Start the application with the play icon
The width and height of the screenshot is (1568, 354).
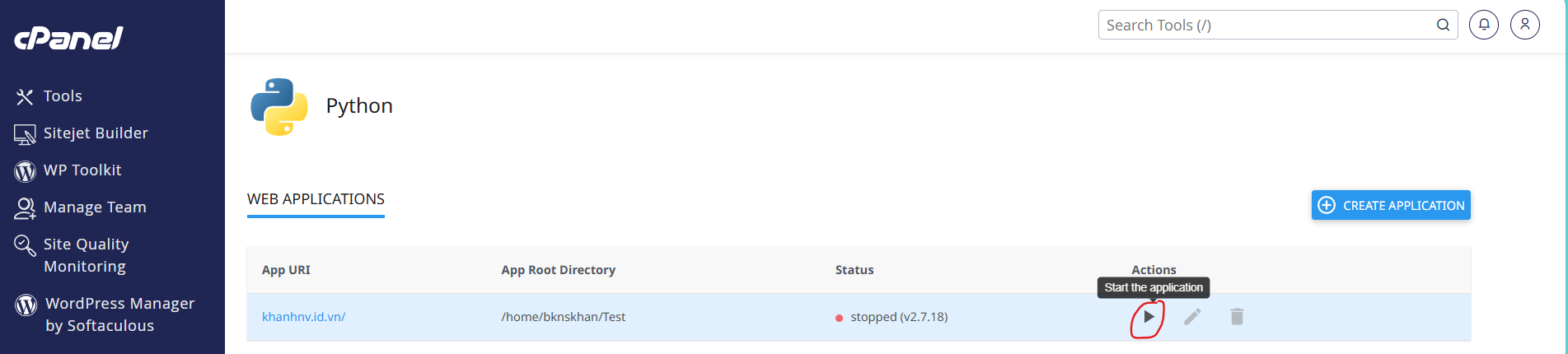pos(1149,317)
